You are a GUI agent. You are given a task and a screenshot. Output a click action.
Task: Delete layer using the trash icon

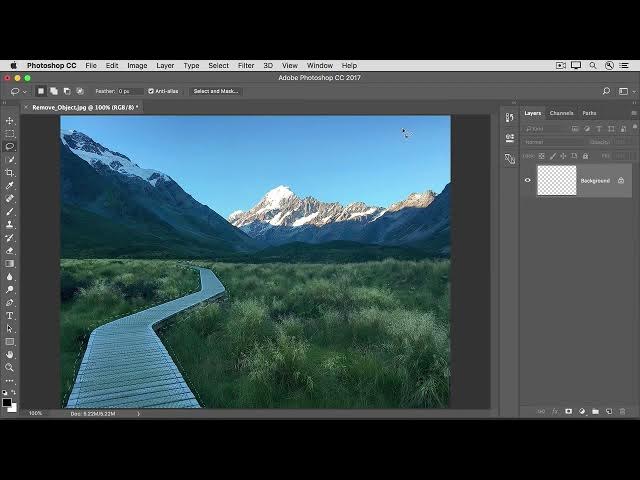coord(622,411)
